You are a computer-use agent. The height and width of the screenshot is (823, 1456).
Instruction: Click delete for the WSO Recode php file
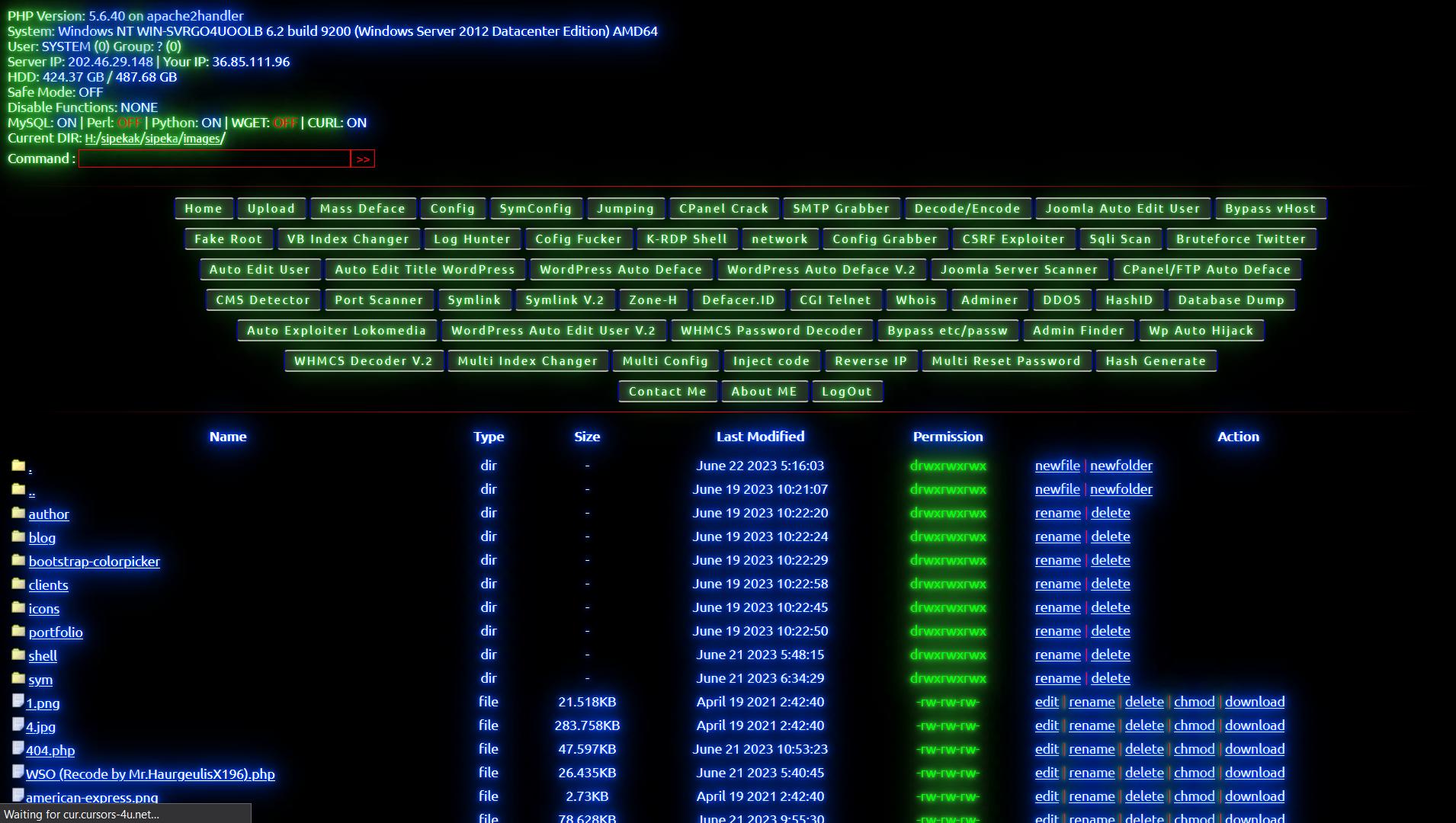coord(1144,773)
